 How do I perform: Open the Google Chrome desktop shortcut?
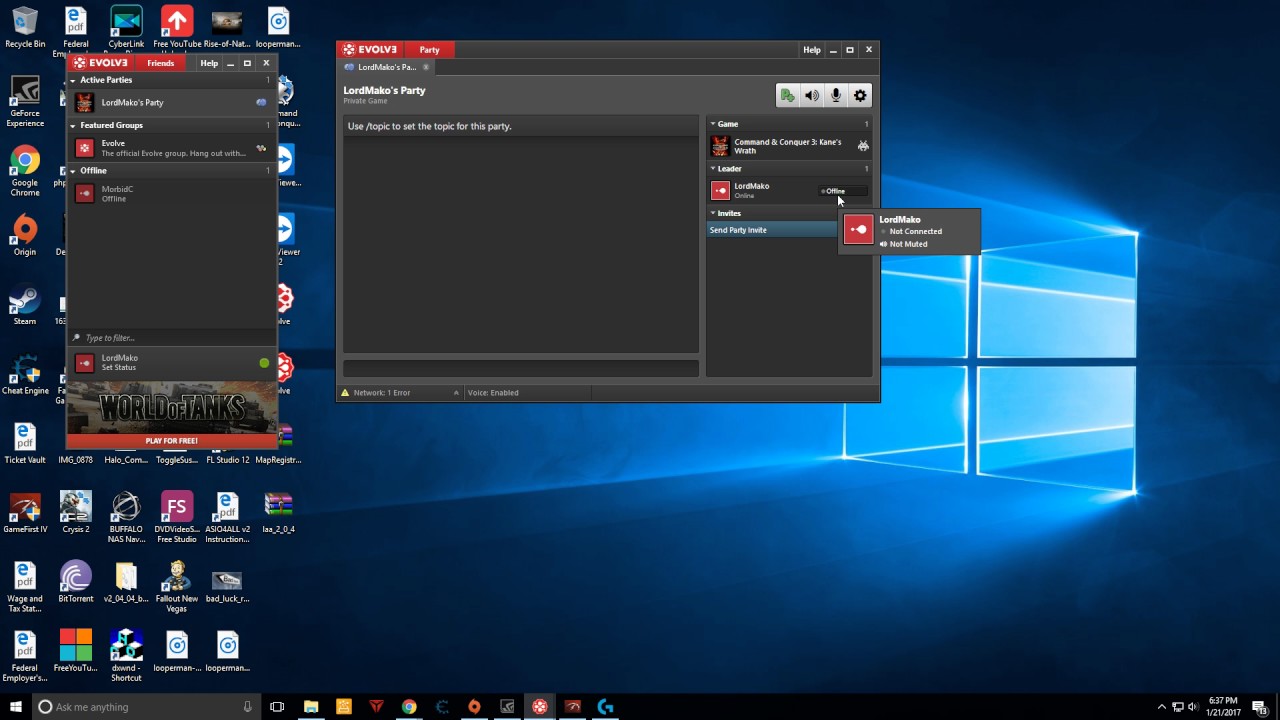[25, 171]
